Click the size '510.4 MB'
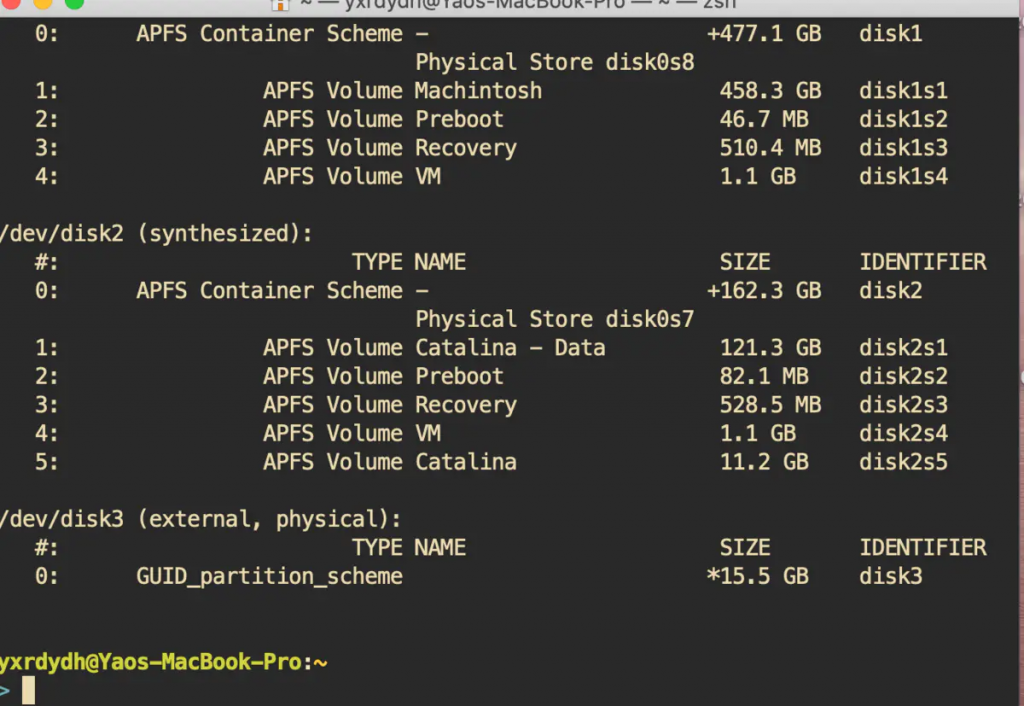 click(x=771, y=148)
